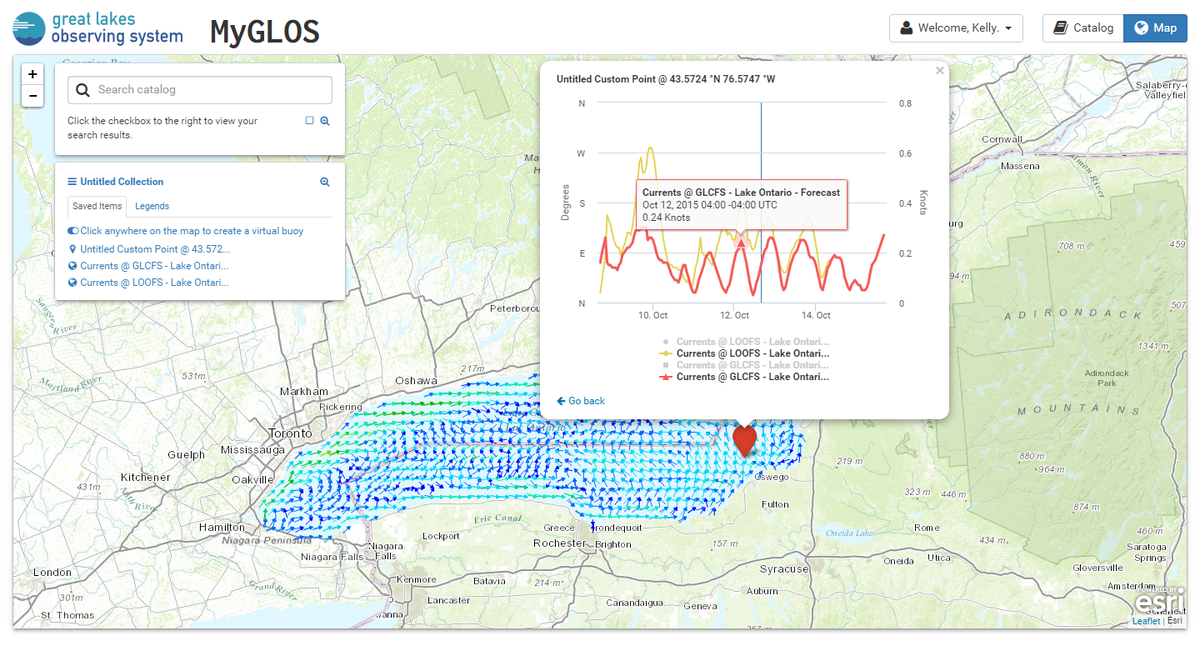1200x646 pixels.
Task: Click the 10. Oct label on chart axis
Action: click(x=653, y=316)
